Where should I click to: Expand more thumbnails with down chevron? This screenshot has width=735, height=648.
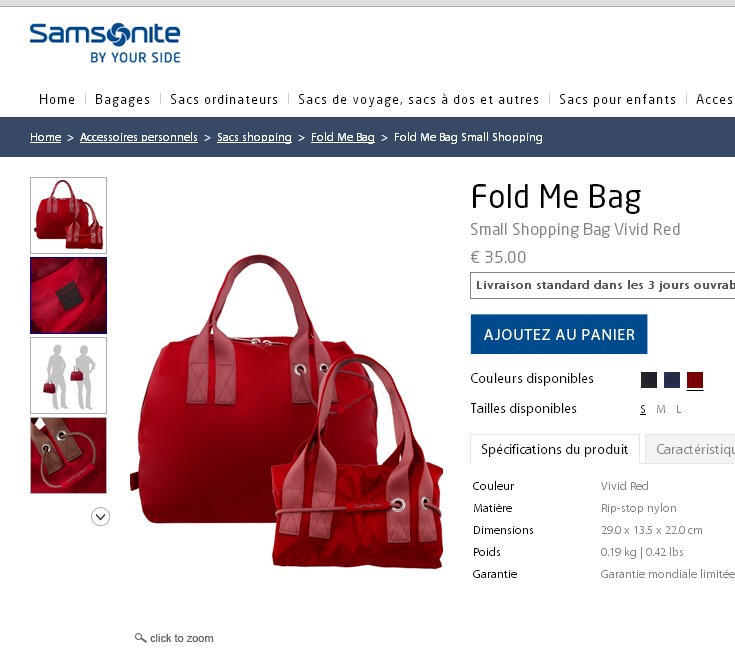(x=100, y=517)
